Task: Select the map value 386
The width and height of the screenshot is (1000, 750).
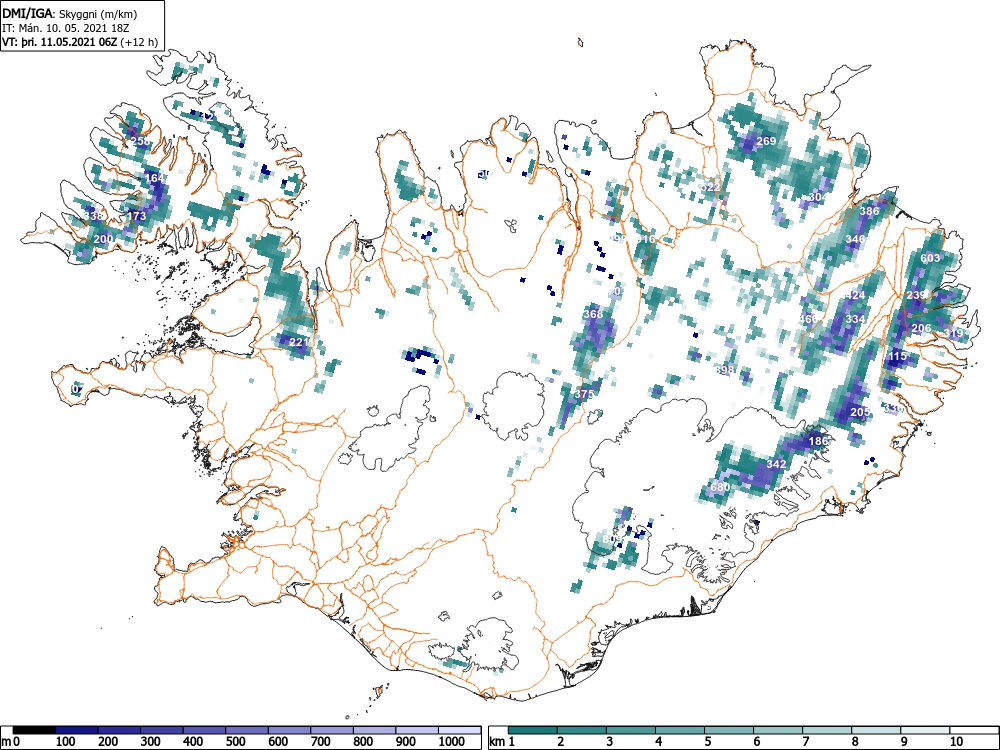Action: 869,211
